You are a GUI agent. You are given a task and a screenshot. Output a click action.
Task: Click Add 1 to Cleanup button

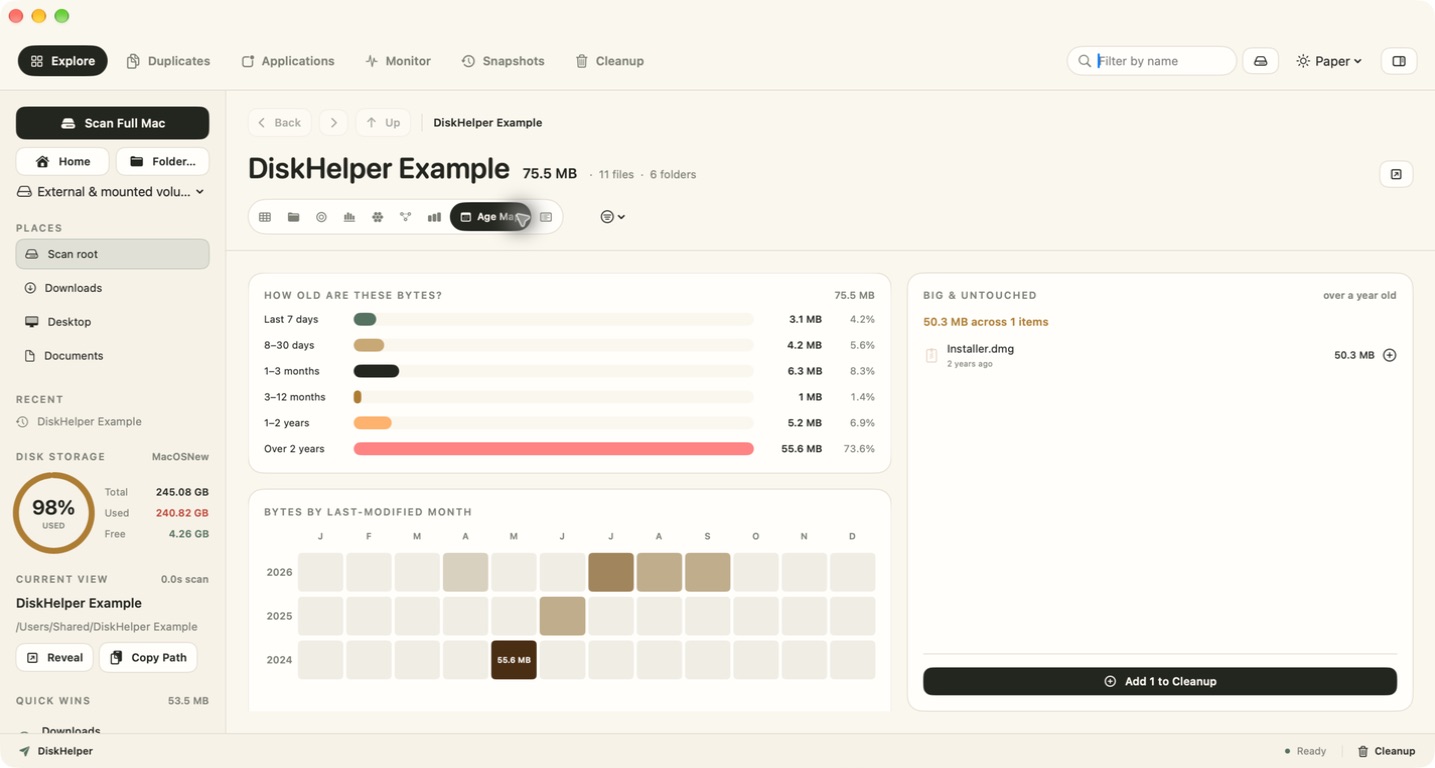click(1160, 681)
